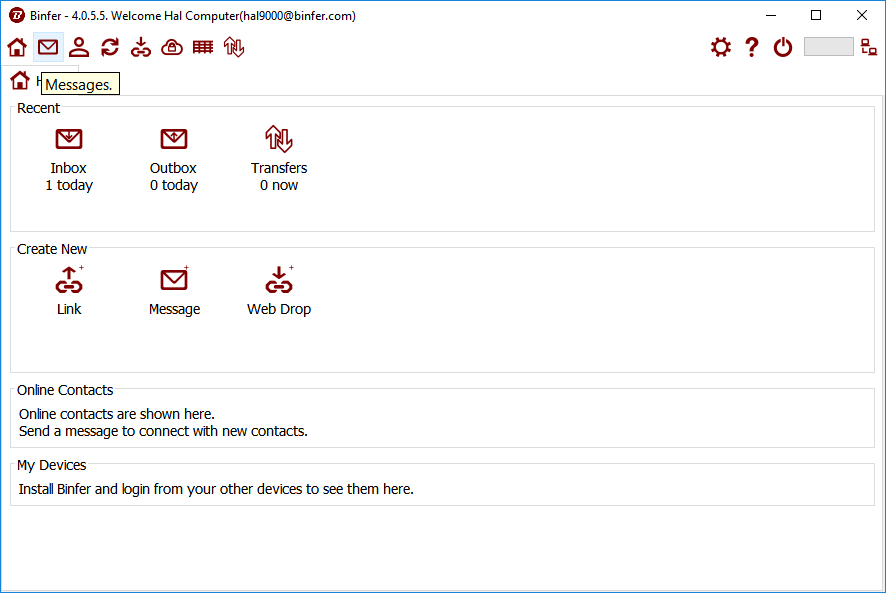This screenshot has width=886, height=593.
Task: Open Messages envelope icon in toolbar
Action: [x=48, y=47]
